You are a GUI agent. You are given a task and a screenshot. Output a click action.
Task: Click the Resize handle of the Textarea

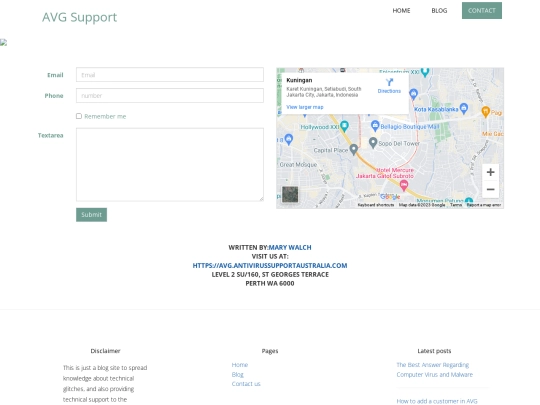[261, 199]
